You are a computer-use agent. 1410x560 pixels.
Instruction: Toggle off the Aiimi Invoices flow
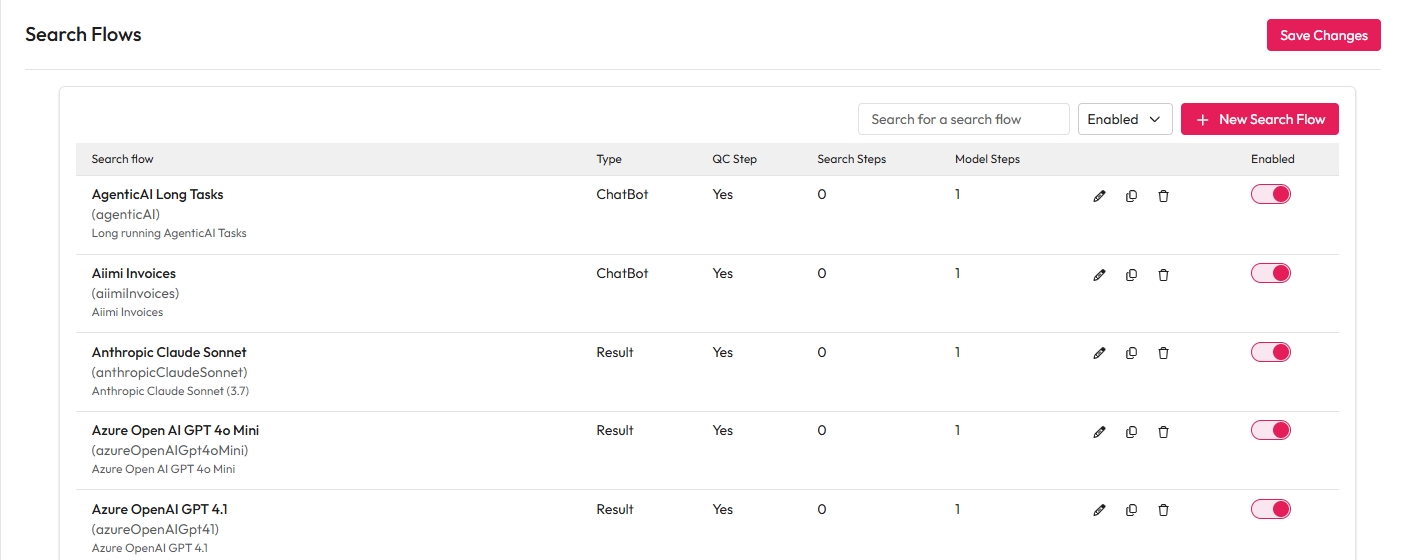pyautogui.click(x=1271, y=273)
